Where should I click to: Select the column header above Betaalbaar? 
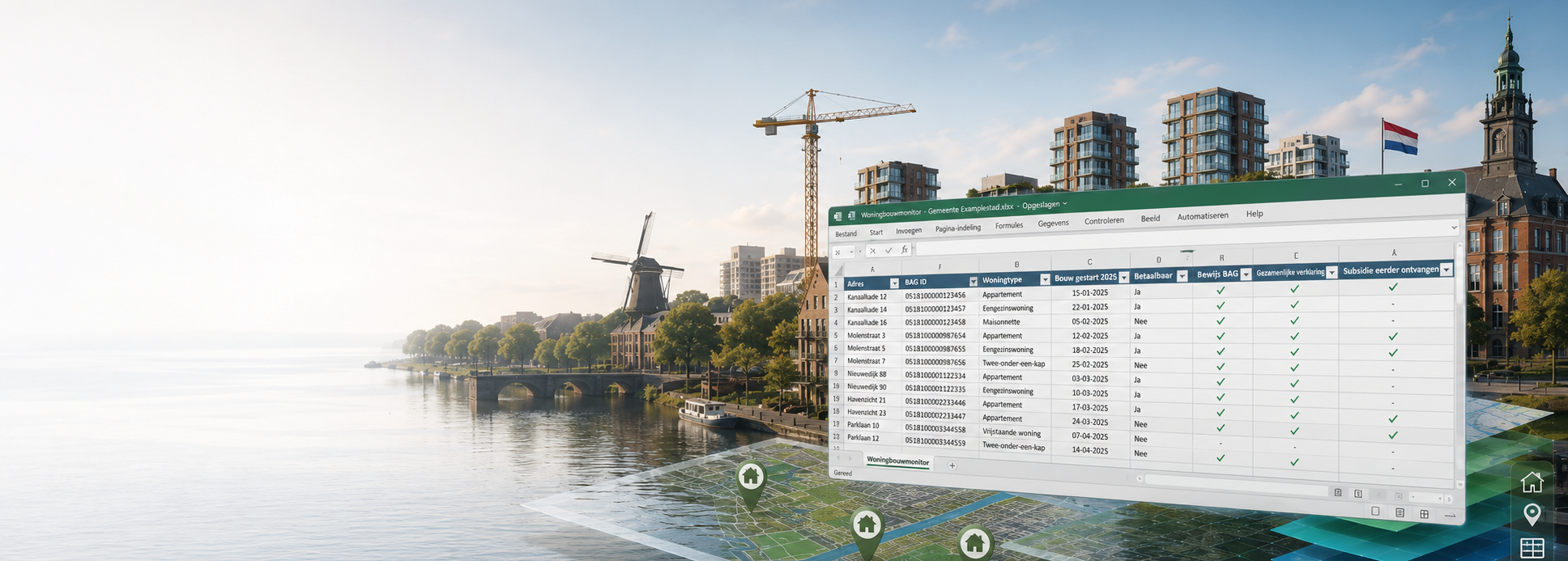(1159, 260)
